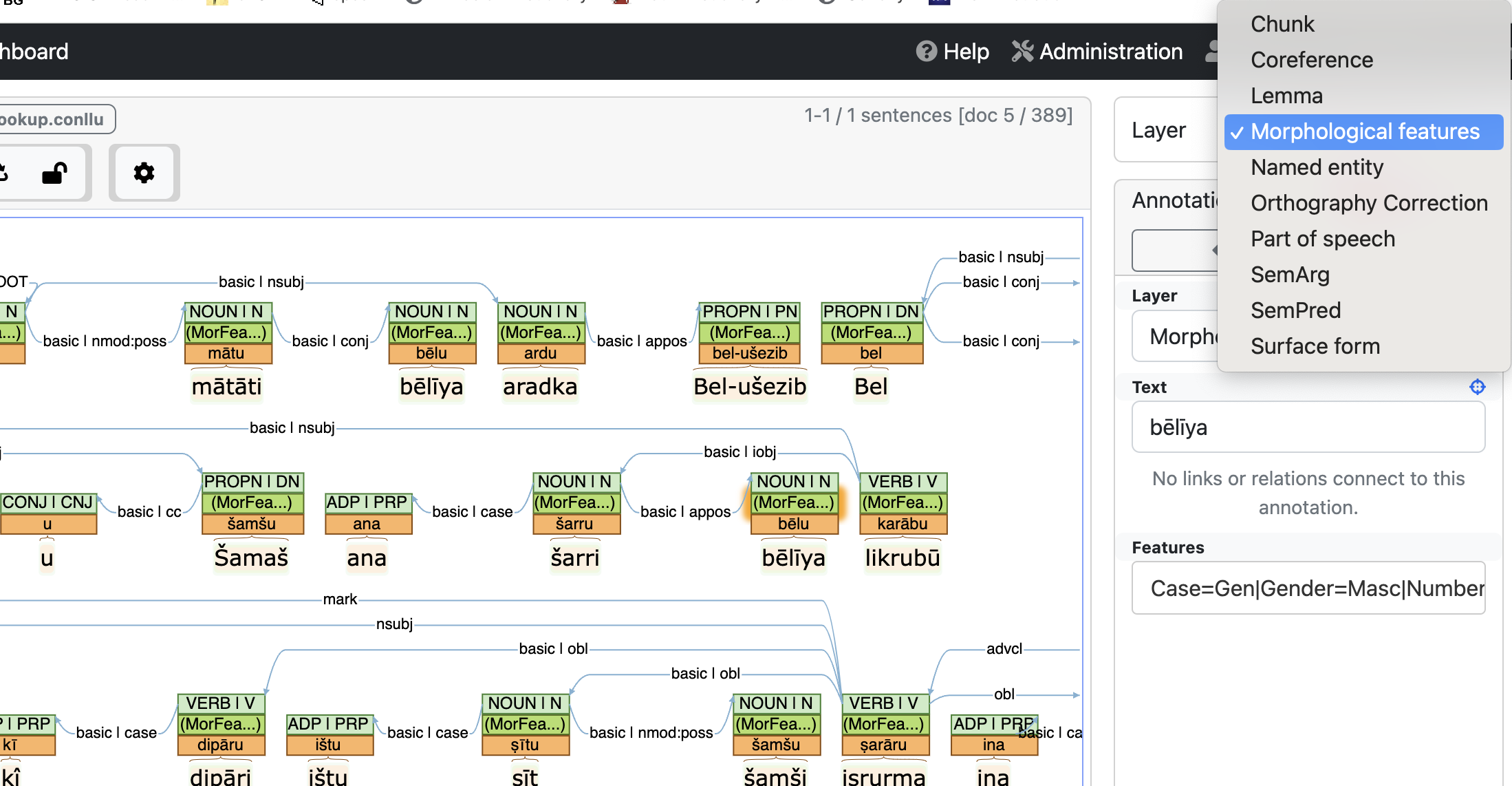Viewport: 1512px width, 786px height.
Task: Pick Lemma in the layer list
Action: pos(1286,96)
